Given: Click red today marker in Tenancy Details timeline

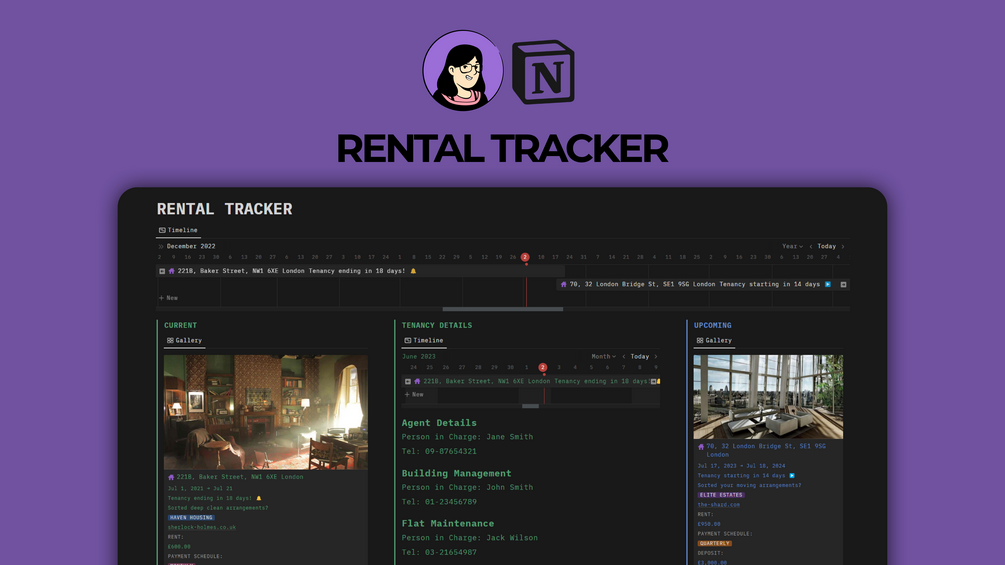Looking at the screenshot, I should click(543, 368).
